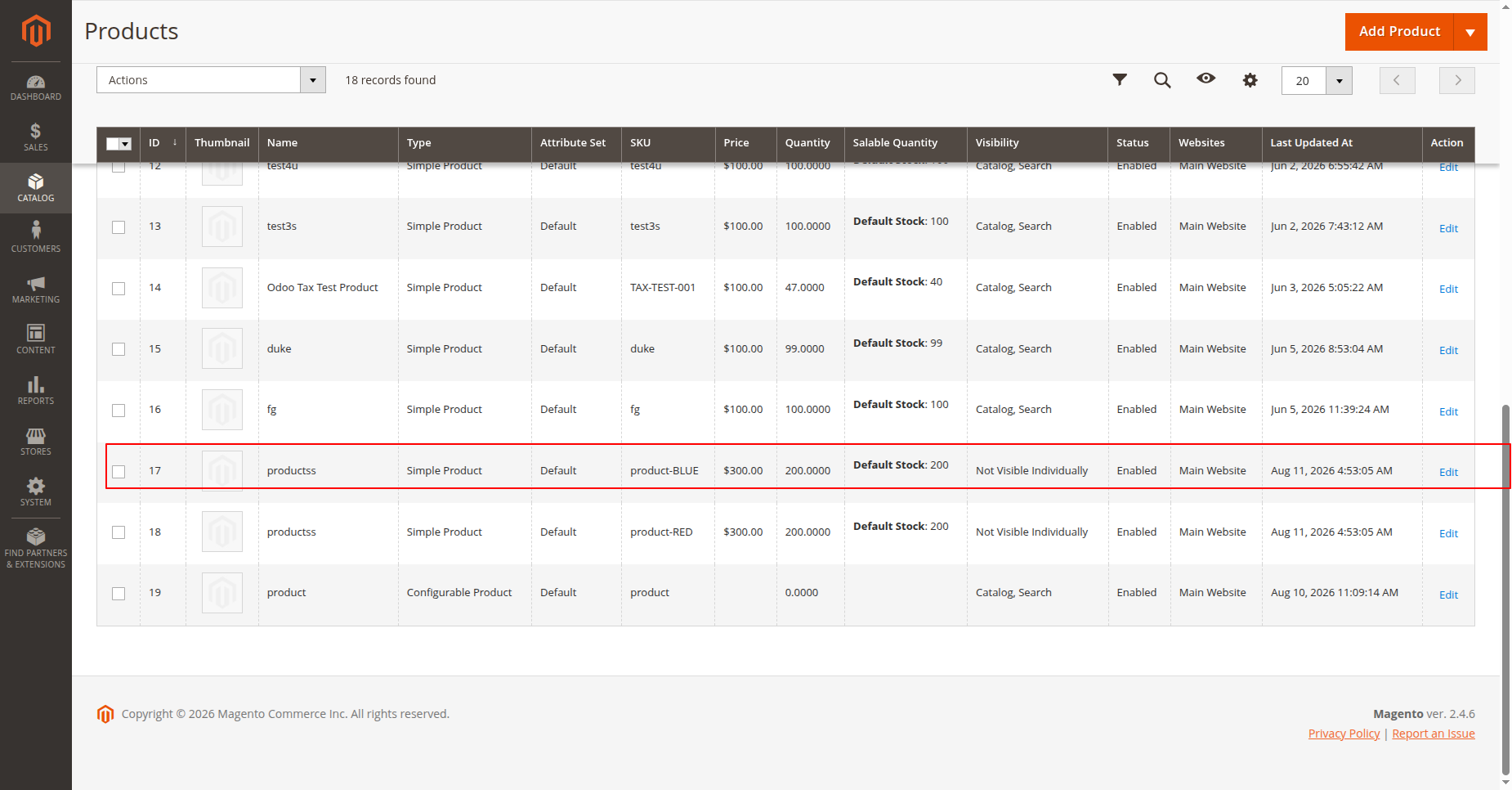Click Edit for the product-RED row
This screenshot has width=1512, height=790.
click(x=1448, y=533)
